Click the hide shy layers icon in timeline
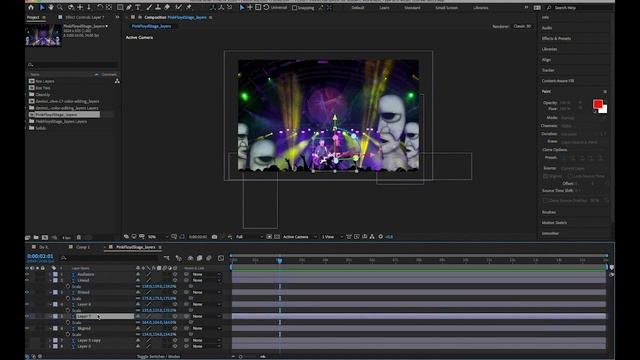 pos(190,258)
